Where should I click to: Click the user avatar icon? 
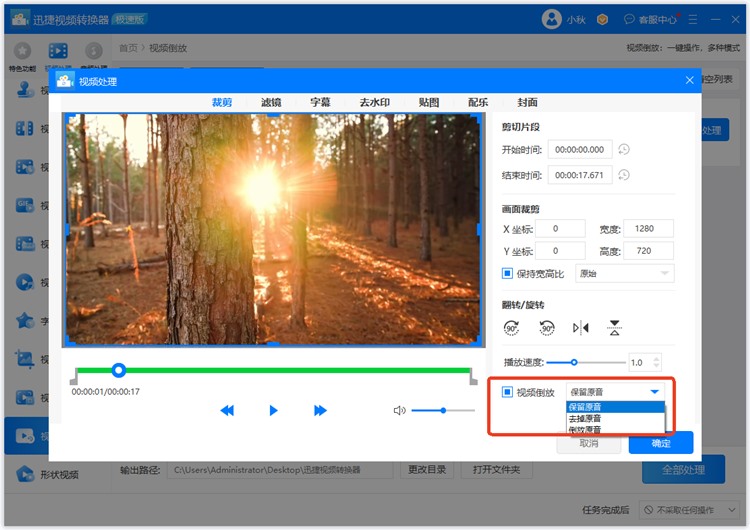(551, 19)
